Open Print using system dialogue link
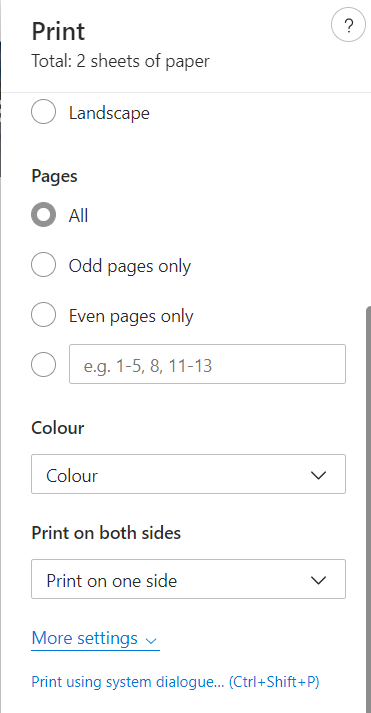Screen dimensions: 371x713 175,682
